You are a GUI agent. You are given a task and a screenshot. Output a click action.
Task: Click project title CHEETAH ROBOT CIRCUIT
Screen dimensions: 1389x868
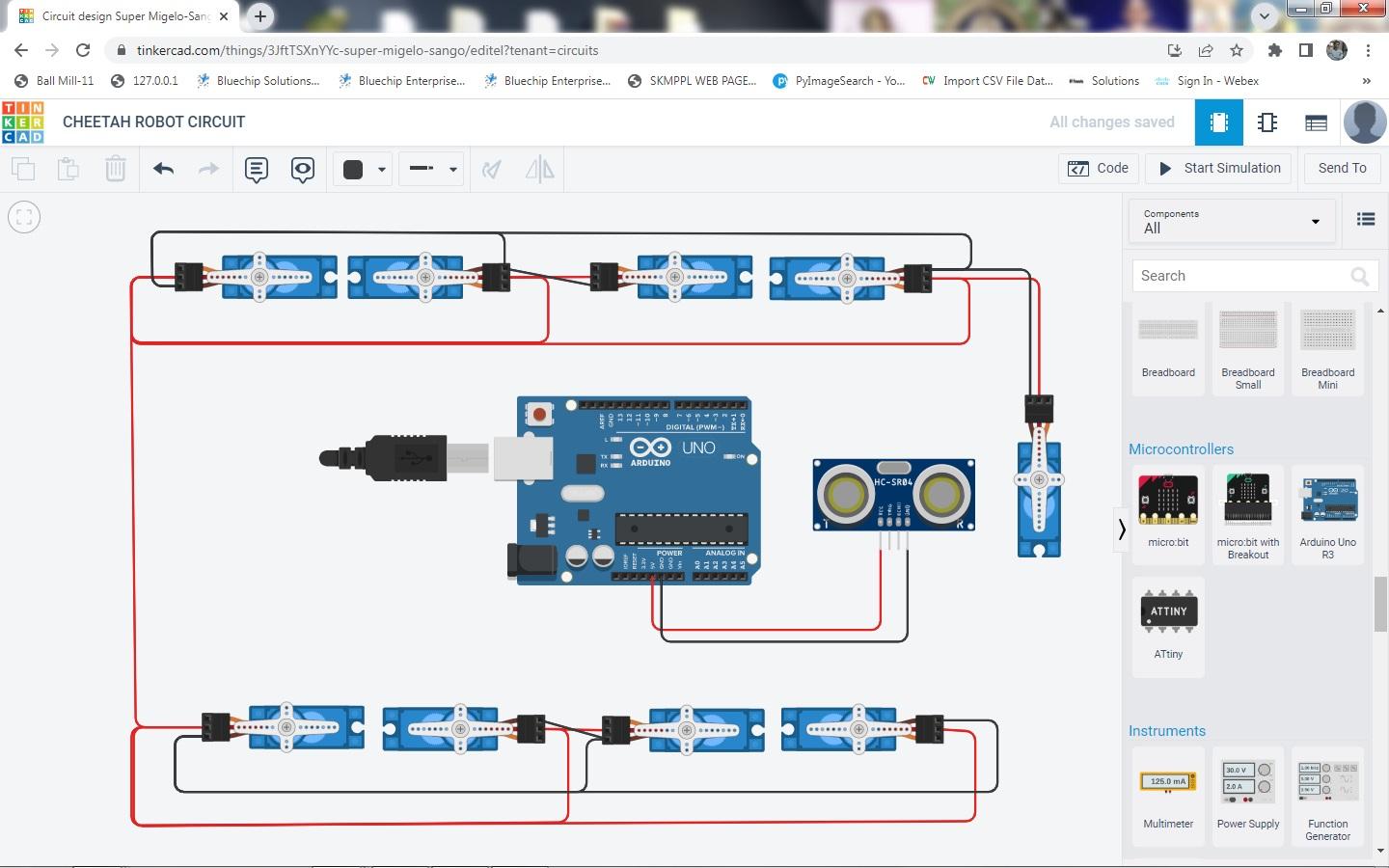pyautogui.click(x=153, y=122)
